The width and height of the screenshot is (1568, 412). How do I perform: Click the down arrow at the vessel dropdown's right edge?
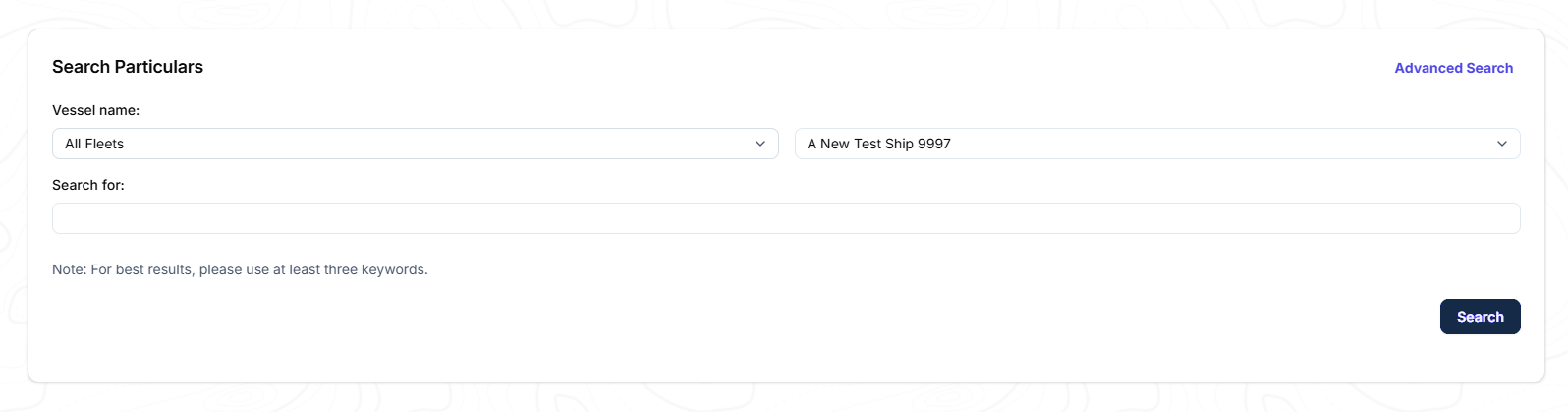(1502, 144)
